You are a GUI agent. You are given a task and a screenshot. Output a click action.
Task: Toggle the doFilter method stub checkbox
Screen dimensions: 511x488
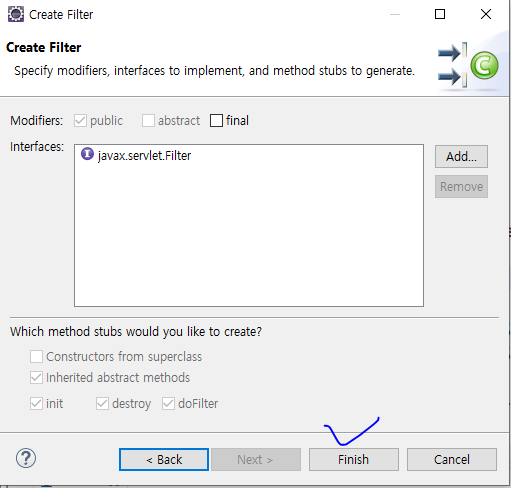click(x=168, y=404)
